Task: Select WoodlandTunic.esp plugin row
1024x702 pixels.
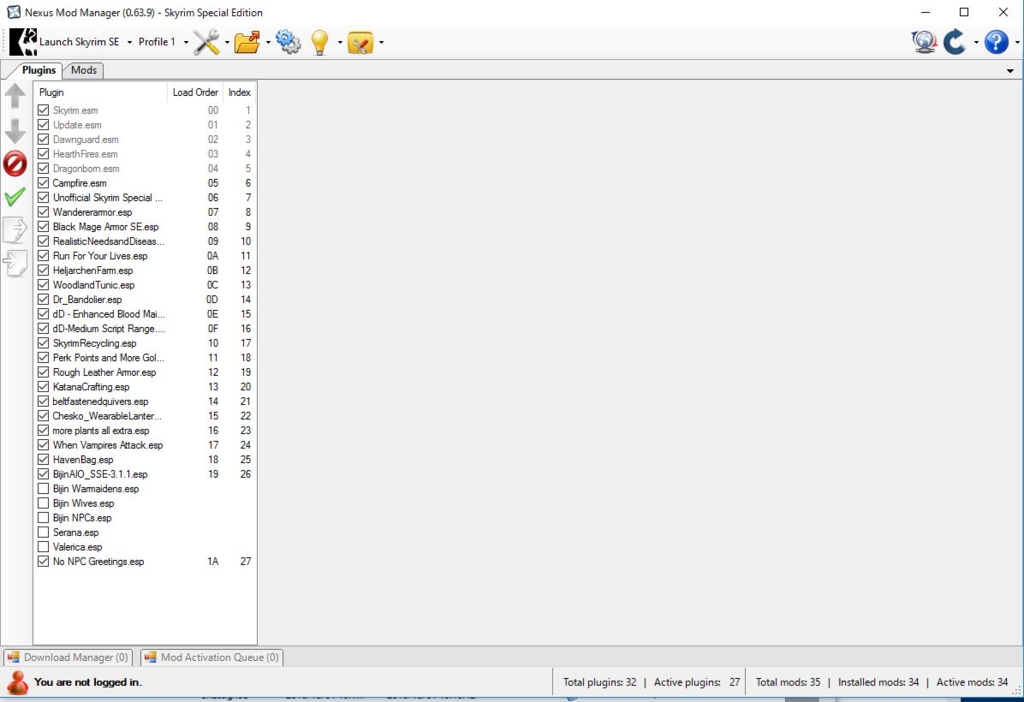Action: point(145,285)
